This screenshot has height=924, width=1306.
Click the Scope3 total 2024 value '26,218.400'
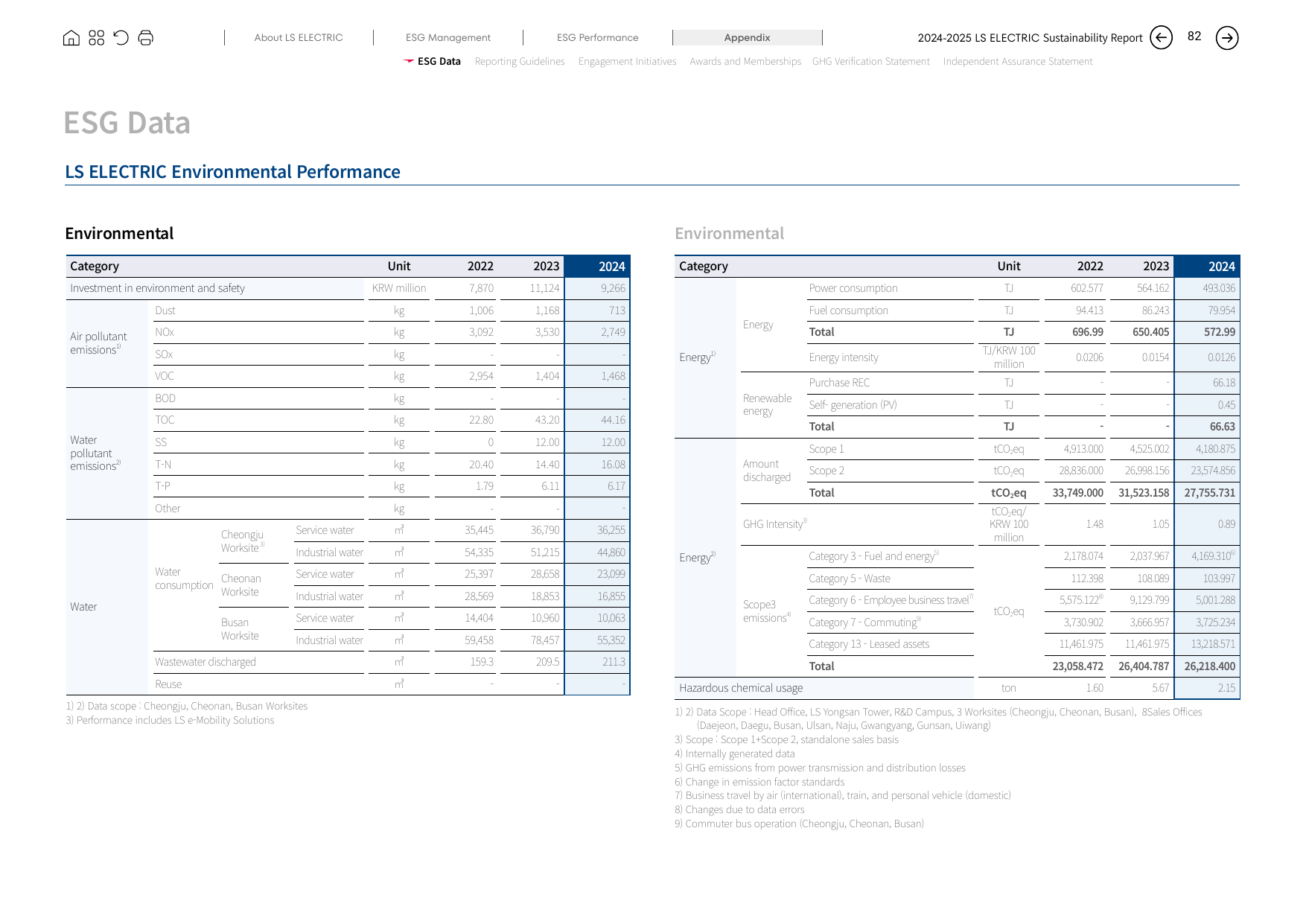pos(1209,666)
